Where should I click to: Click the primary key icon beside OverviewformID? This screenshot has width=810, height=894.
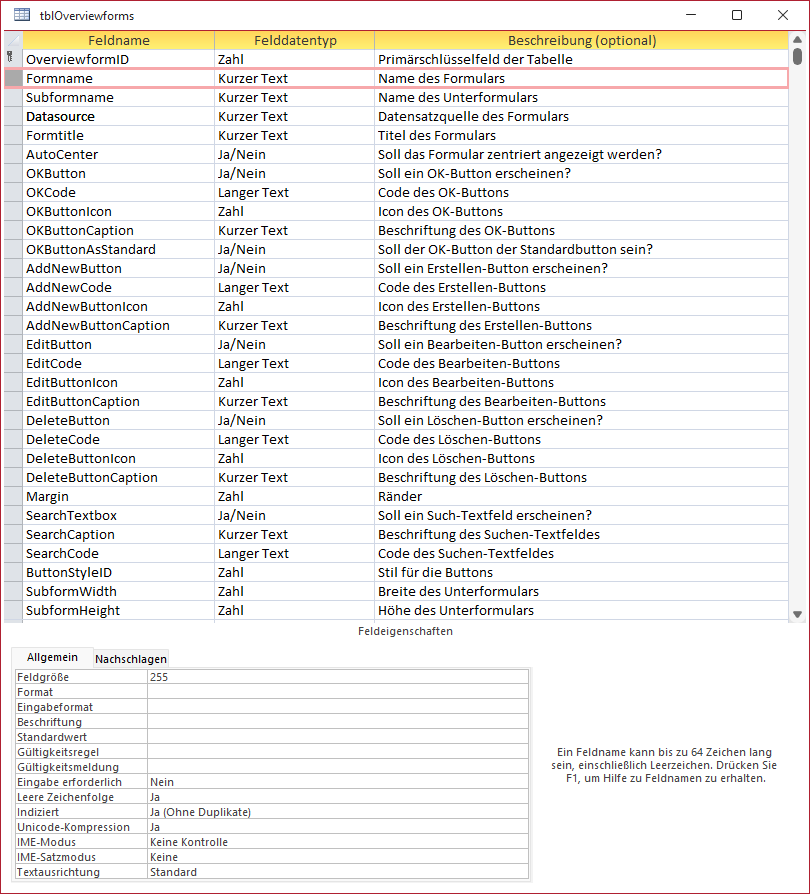(x=12, y=59)
